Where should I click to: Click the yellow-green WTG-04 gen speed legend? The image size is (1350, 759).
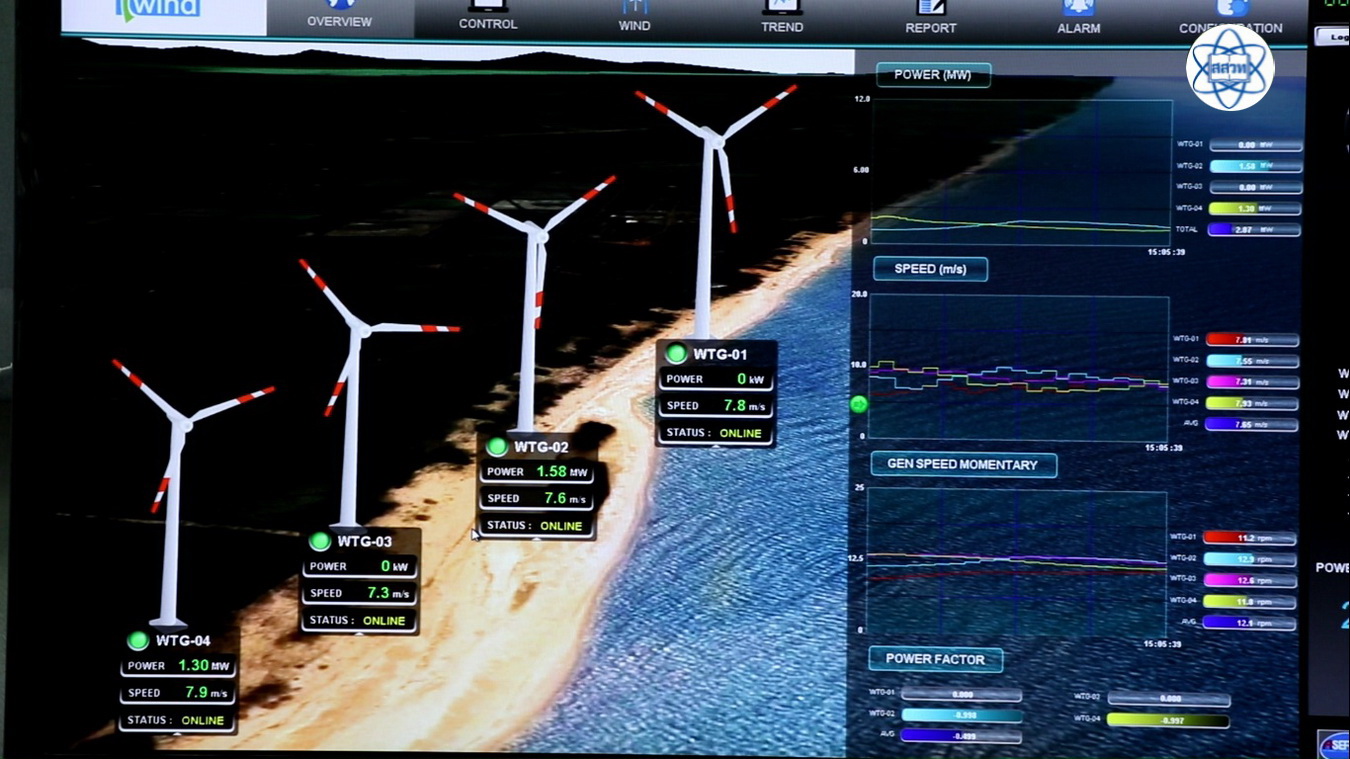(x=1249, y=602)
